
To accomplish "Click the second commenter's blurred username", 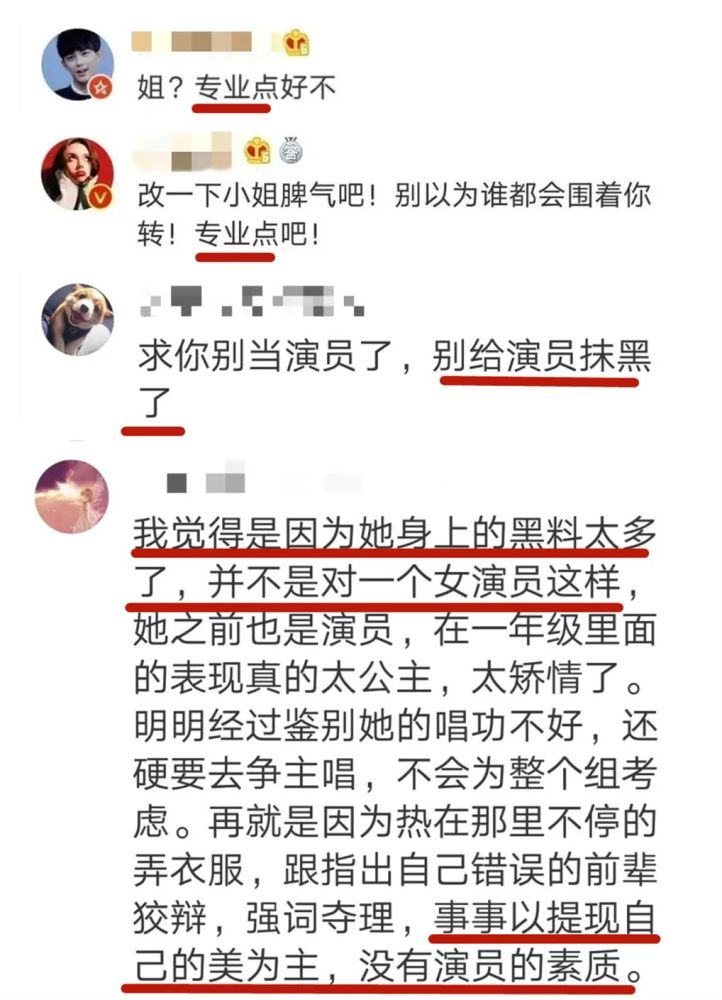I will tap(184, 152).
